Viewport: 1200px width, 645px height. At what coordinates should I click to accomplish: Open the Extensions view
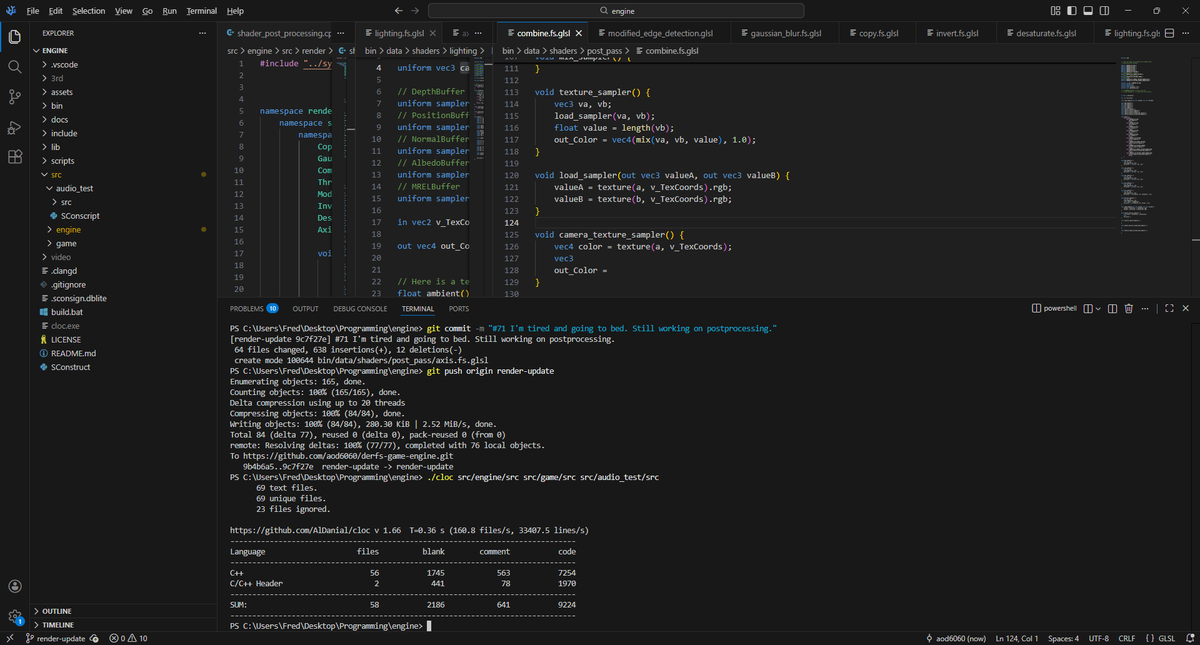click(15, 157)
